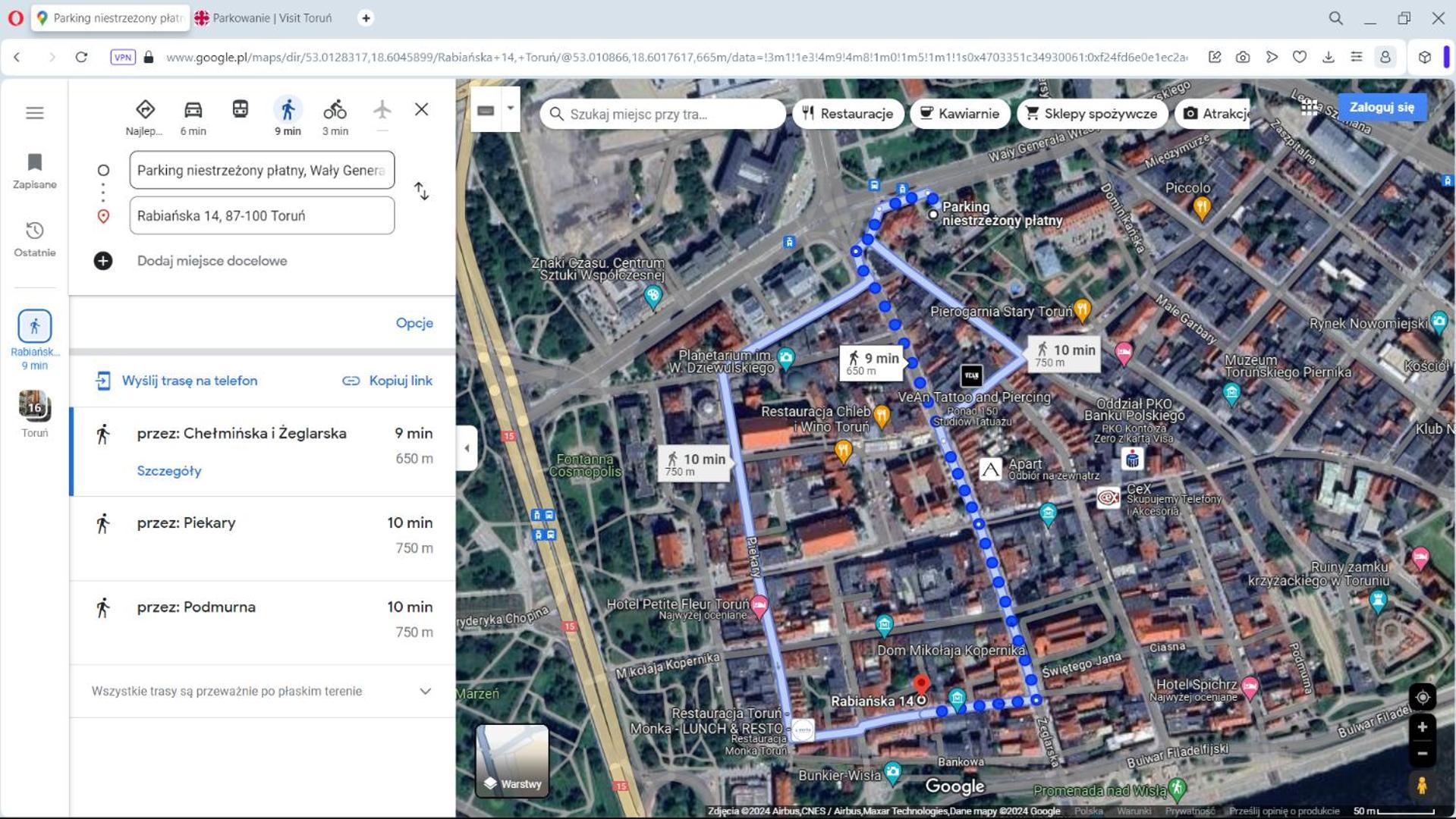The width and height of the screenshot is (1456, 819).
Task: Open the Toruń thumbnail in the sidebar
Action: click(x=34, y=414)
